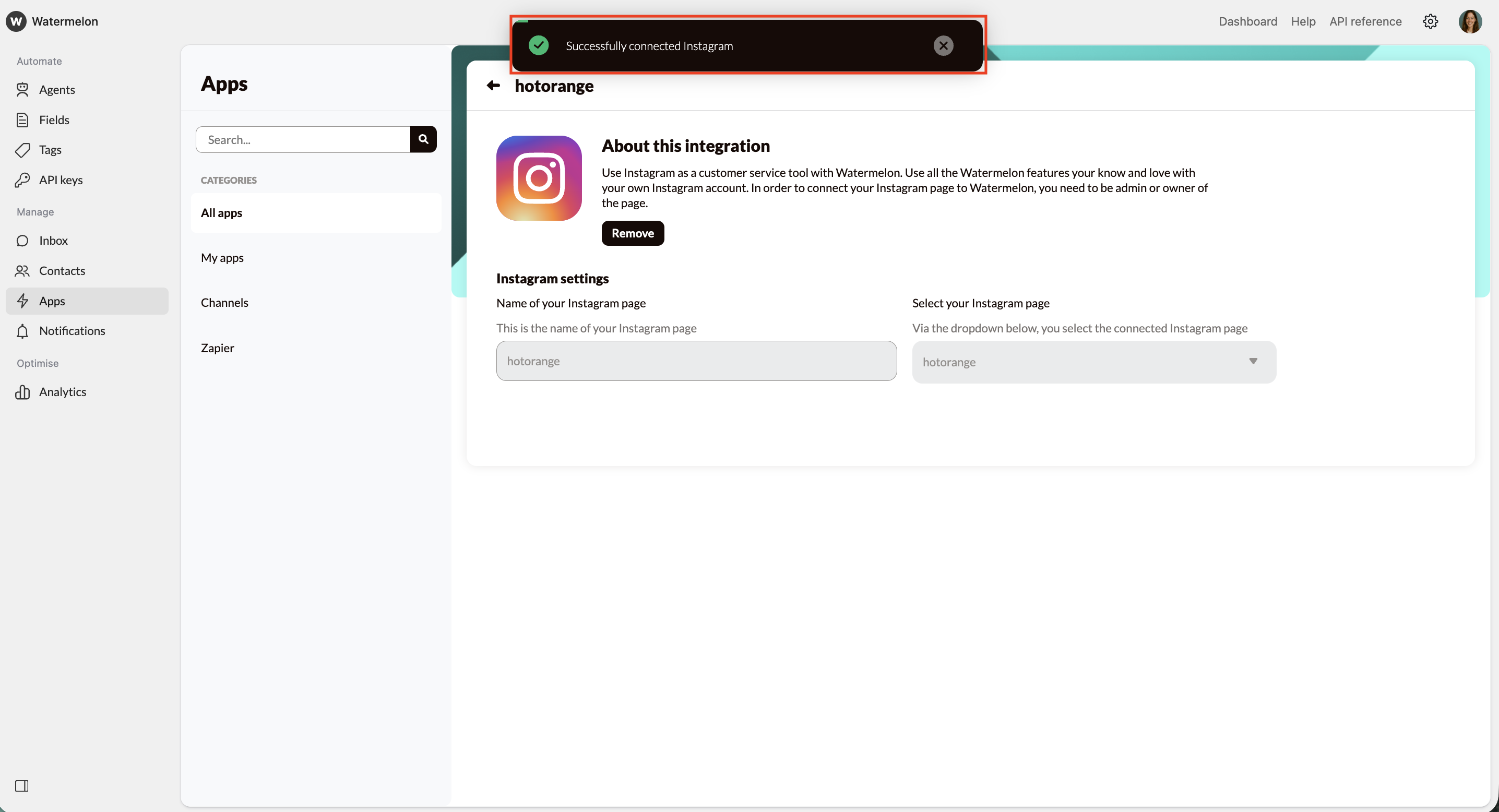Collapse the sidebar with the bottom toggle
The height and width of the screenshot is (812, 1499).
coord(21,786)
